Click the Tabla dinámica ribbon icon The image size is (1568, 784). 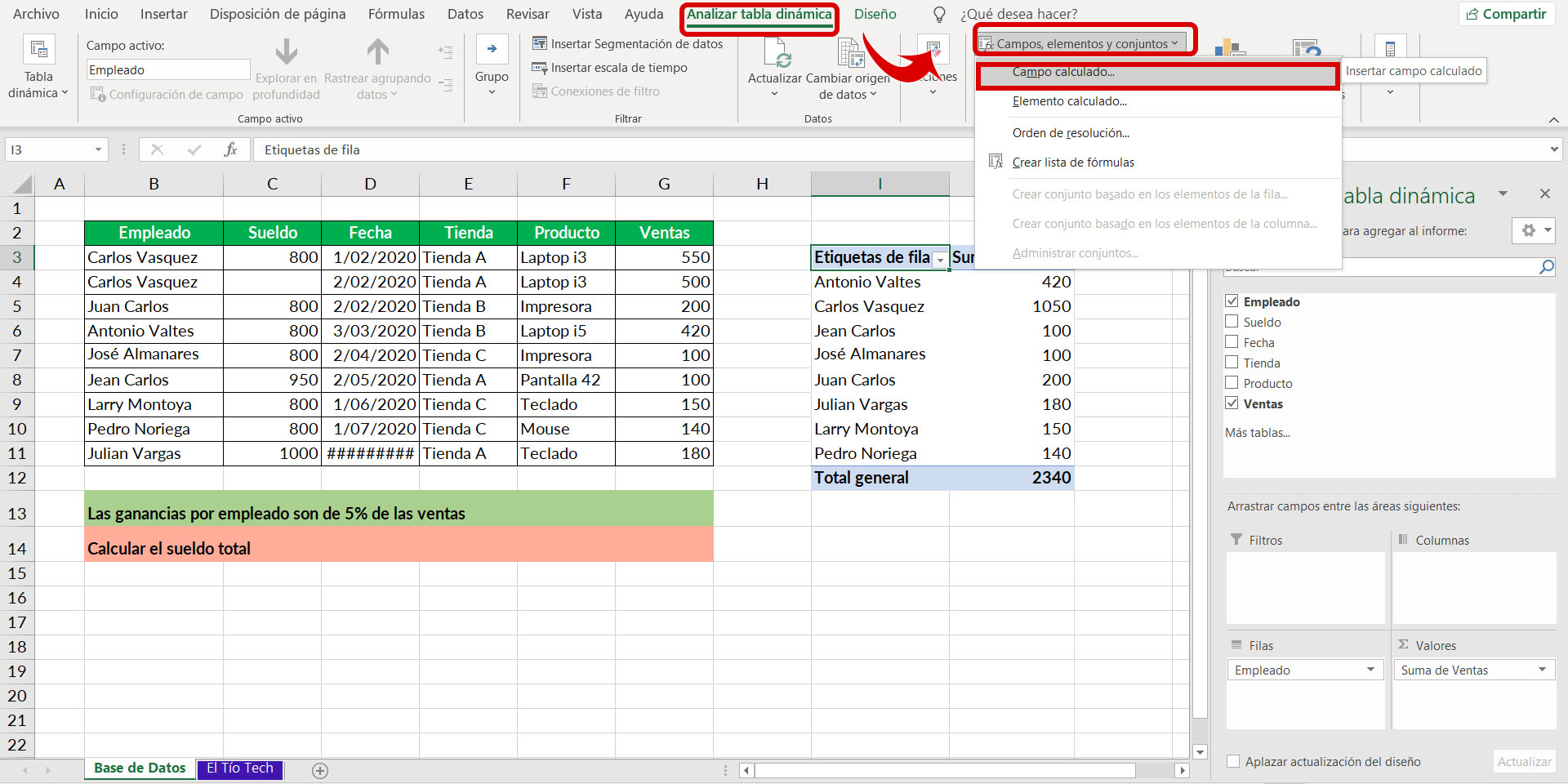38,51
